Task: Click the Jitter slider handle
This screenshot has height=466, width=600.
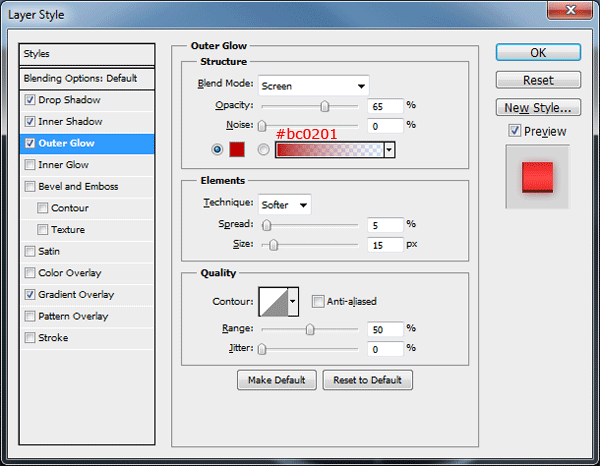Action: (262, 349)
